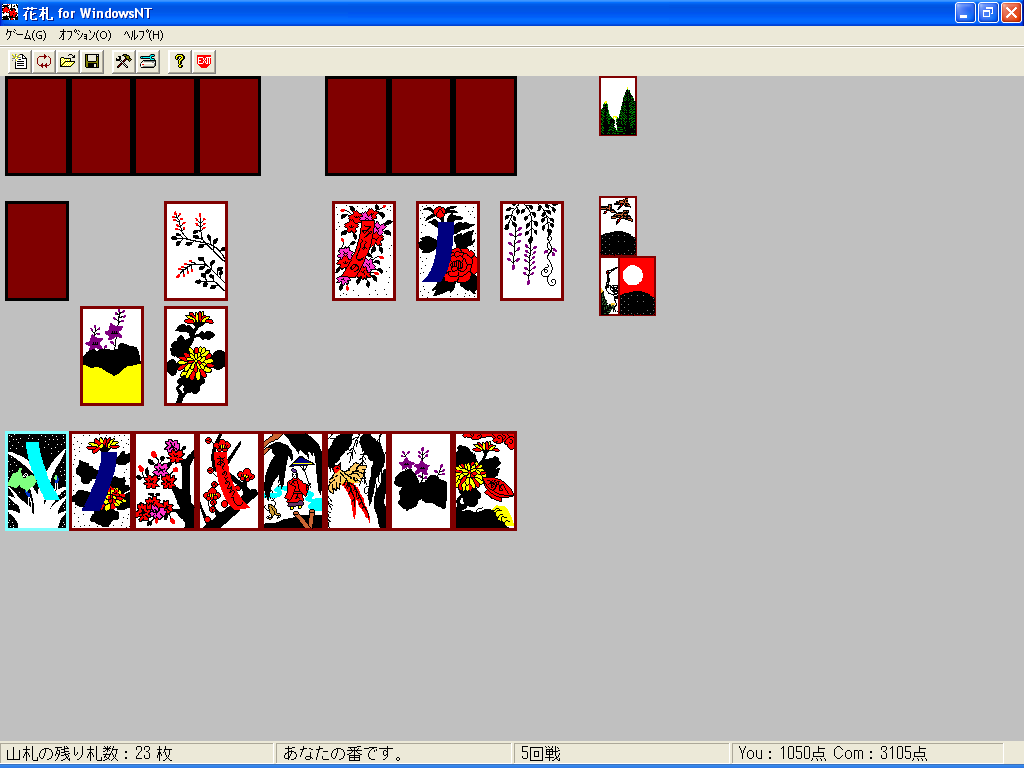Viewport: 1024px width, 768px height.
Task: Click the bush clover card on the table
Action: 196,251
